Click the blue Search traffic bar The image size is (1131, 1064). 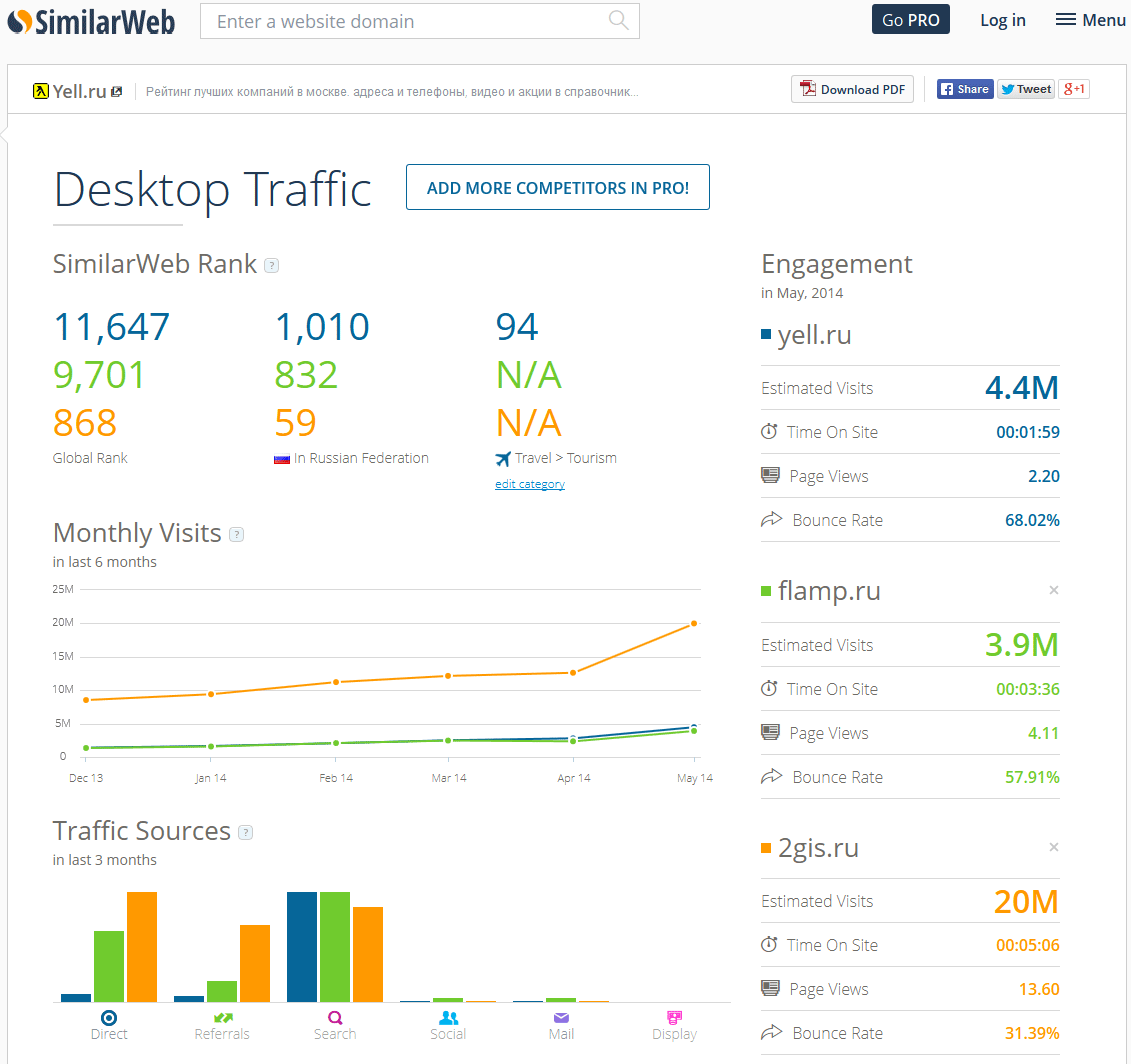click(302, 947)
